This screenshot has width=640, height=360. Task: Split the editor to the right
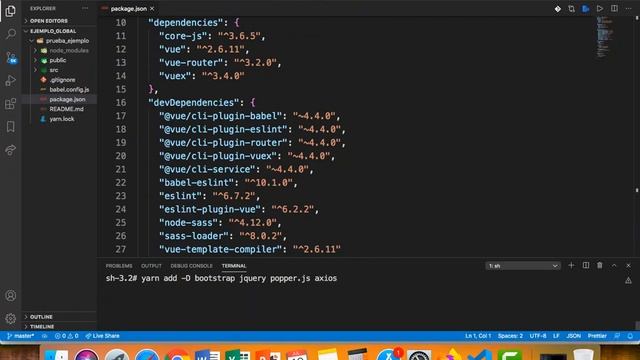614,9
